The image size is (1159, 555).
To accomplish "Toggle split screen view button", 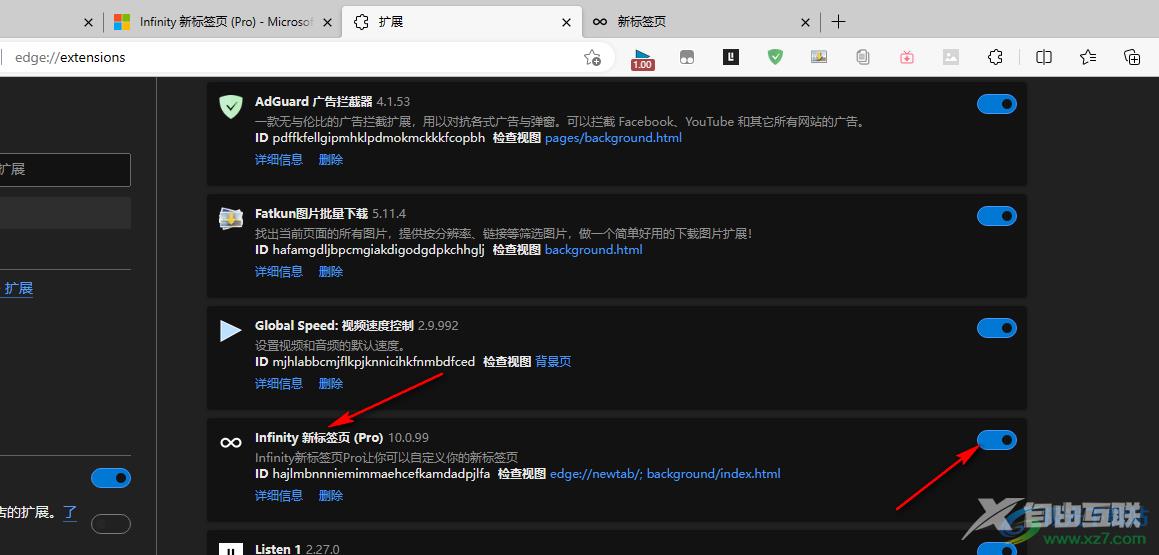I will pyautogui.click(x=1044, y=57).
